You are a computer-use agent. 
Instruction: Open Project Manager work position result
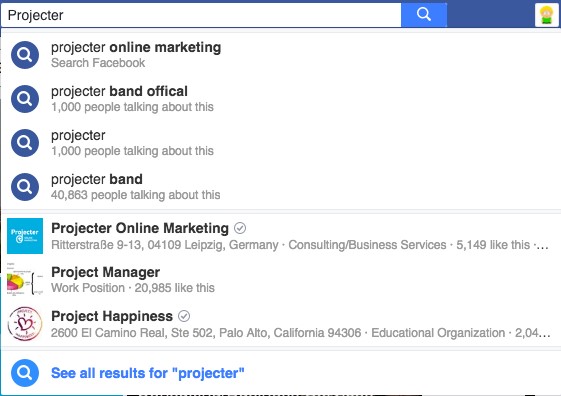[x=280, y=279]
